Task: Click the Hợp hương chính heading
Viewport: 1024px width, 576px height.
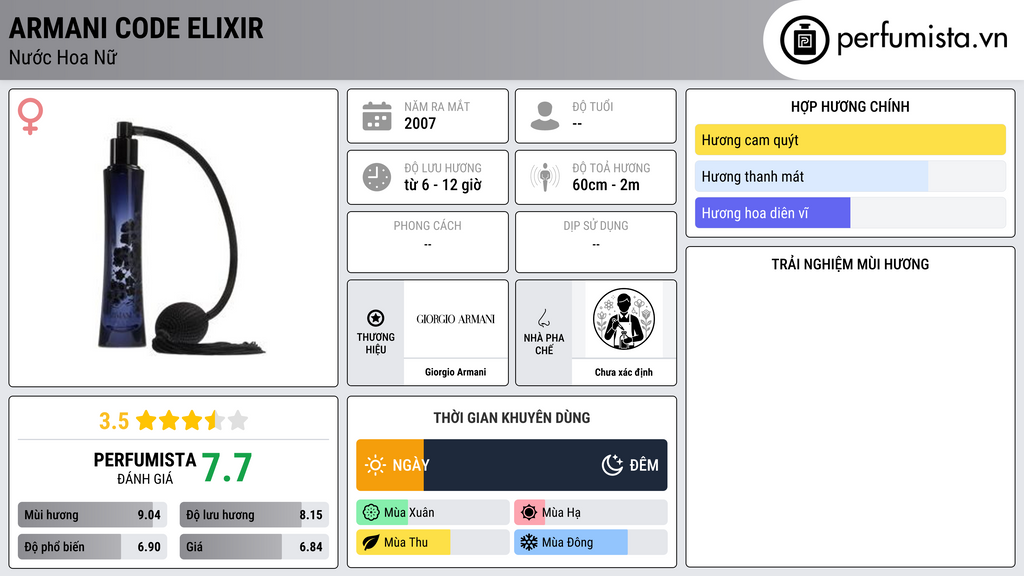Action: point(850,106)
